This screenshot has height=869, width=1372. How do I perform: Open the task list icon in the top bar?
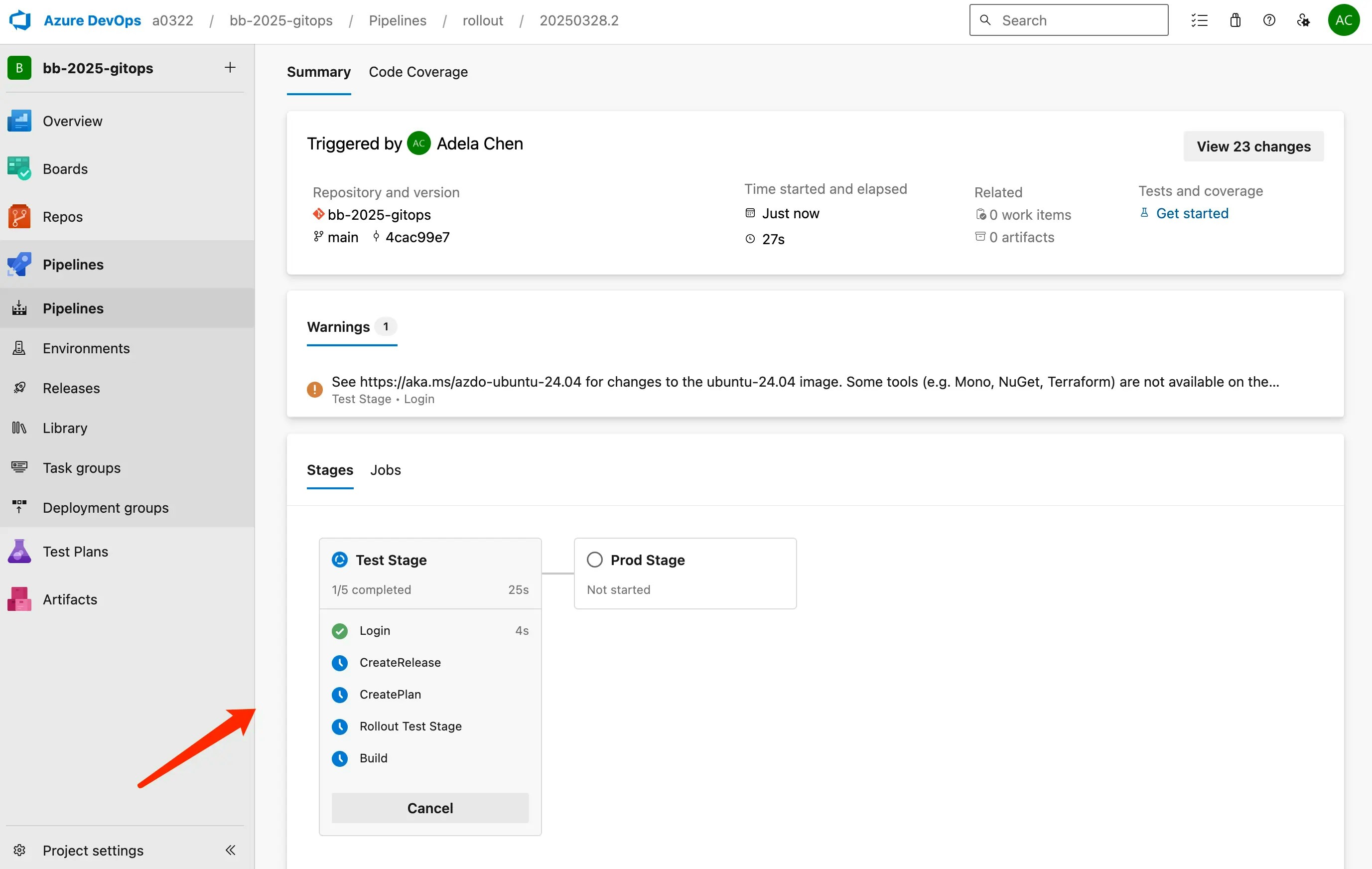[1199, 20]
